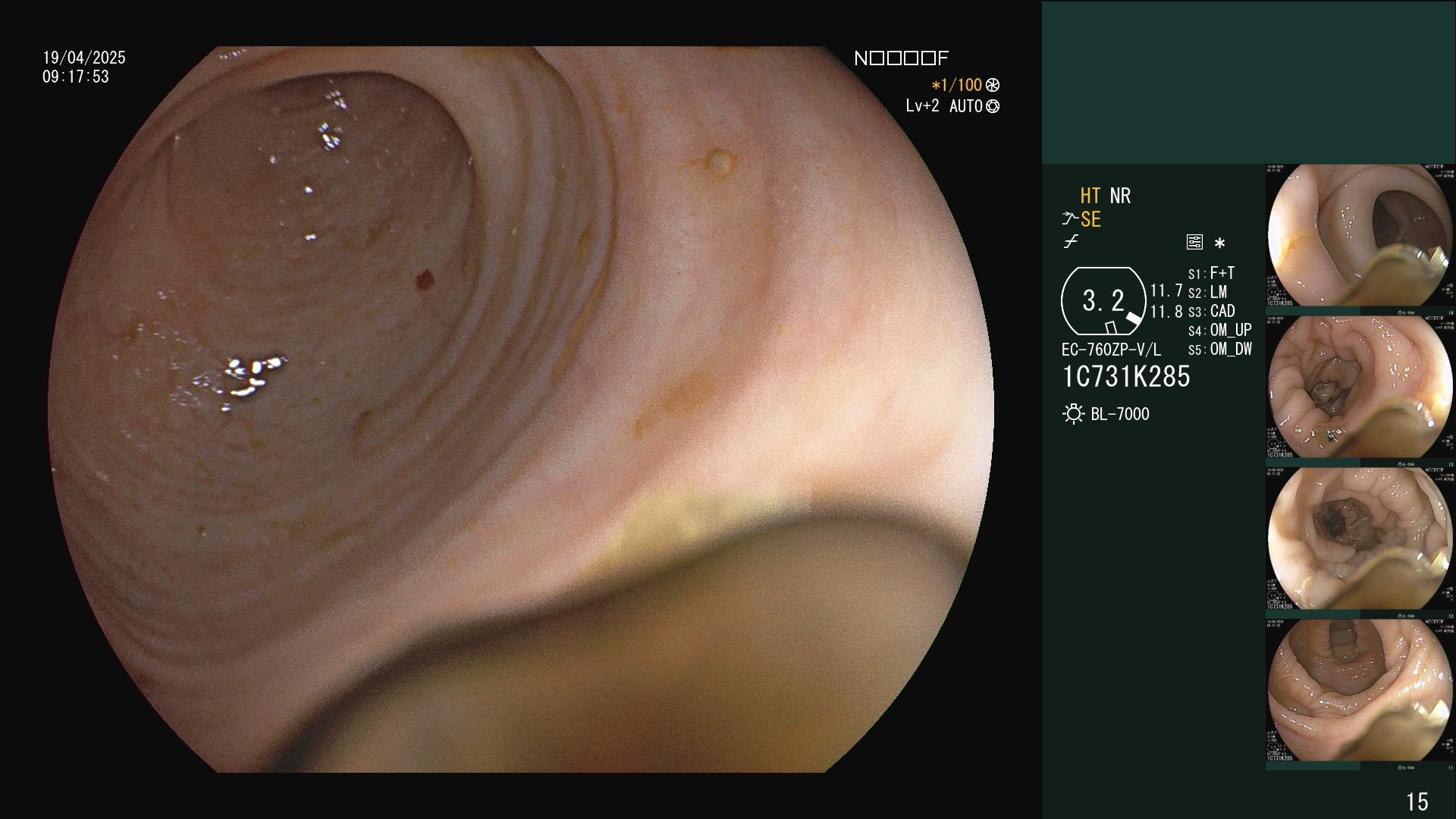Click the arrow curve icon left of SE

[1069, 219]
